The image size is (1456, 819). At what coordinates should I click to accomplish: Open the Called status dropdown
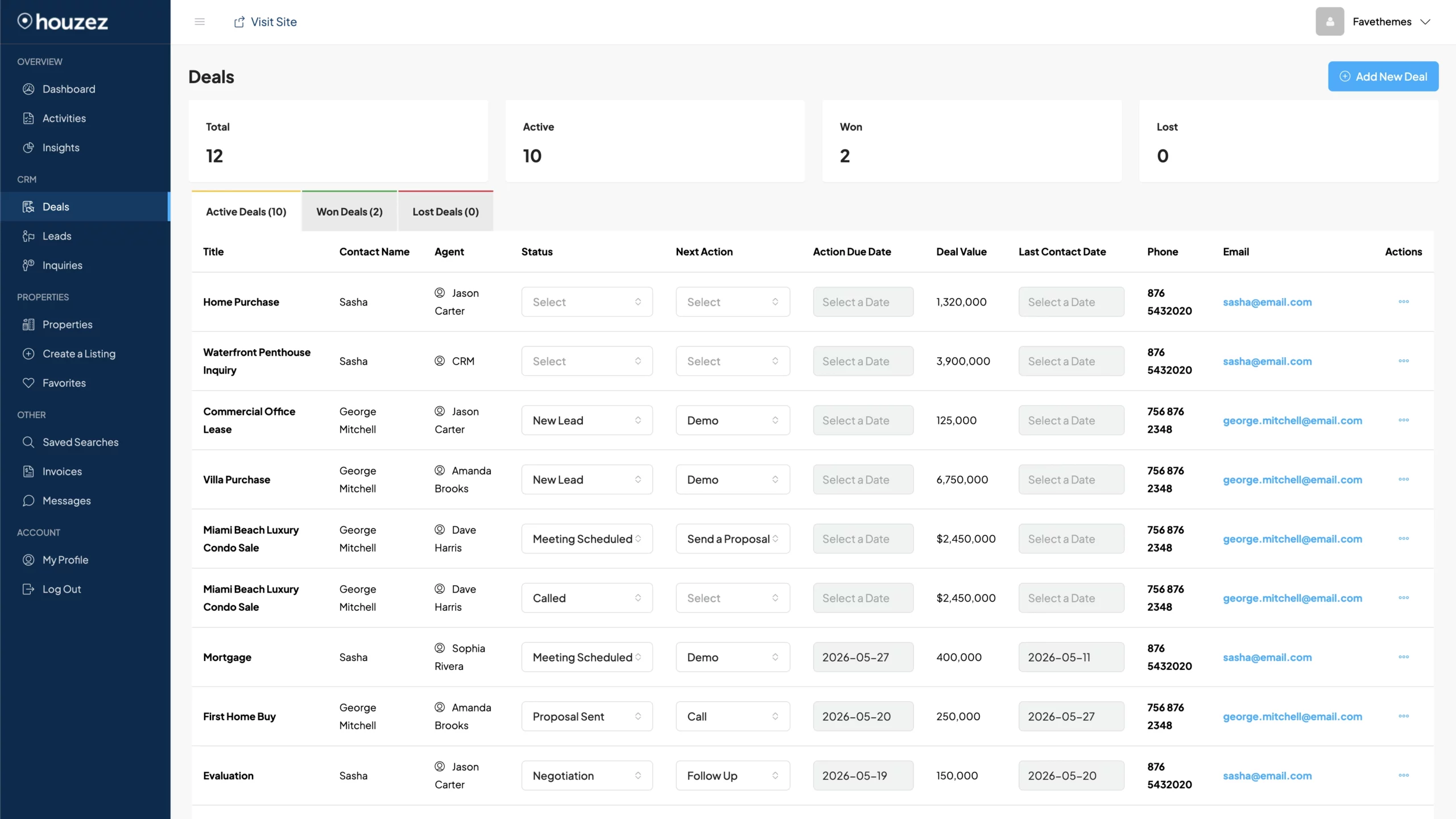point(587,598)
